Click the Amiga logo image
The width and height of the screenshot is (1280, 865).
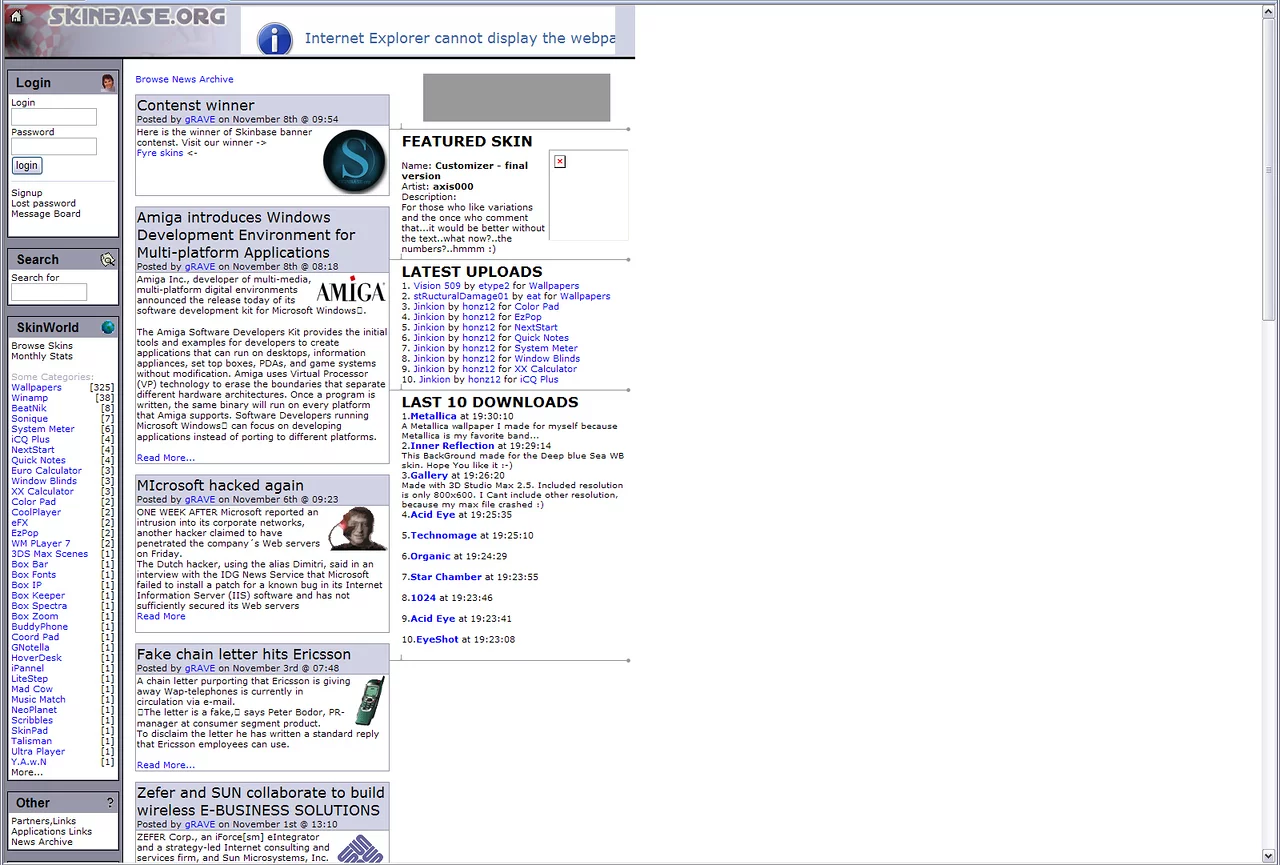coord(351,292)
